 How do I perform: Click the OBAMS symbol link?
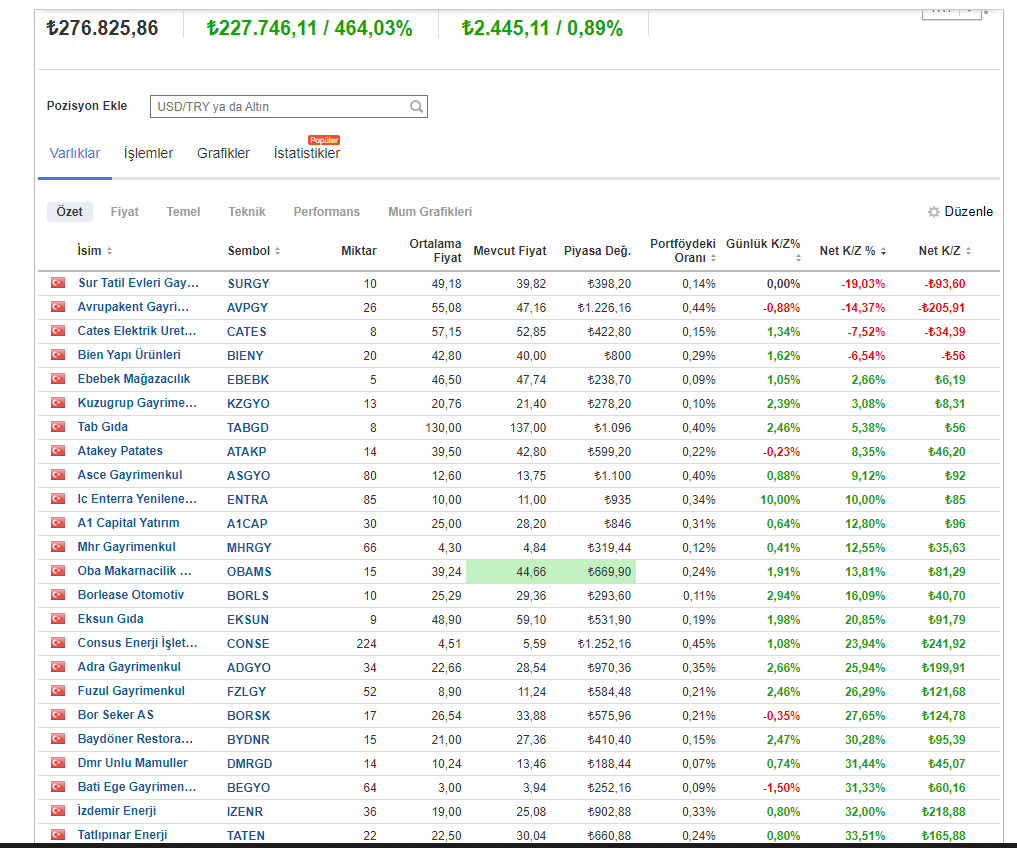pyautogui.click(x=249, y=572)
